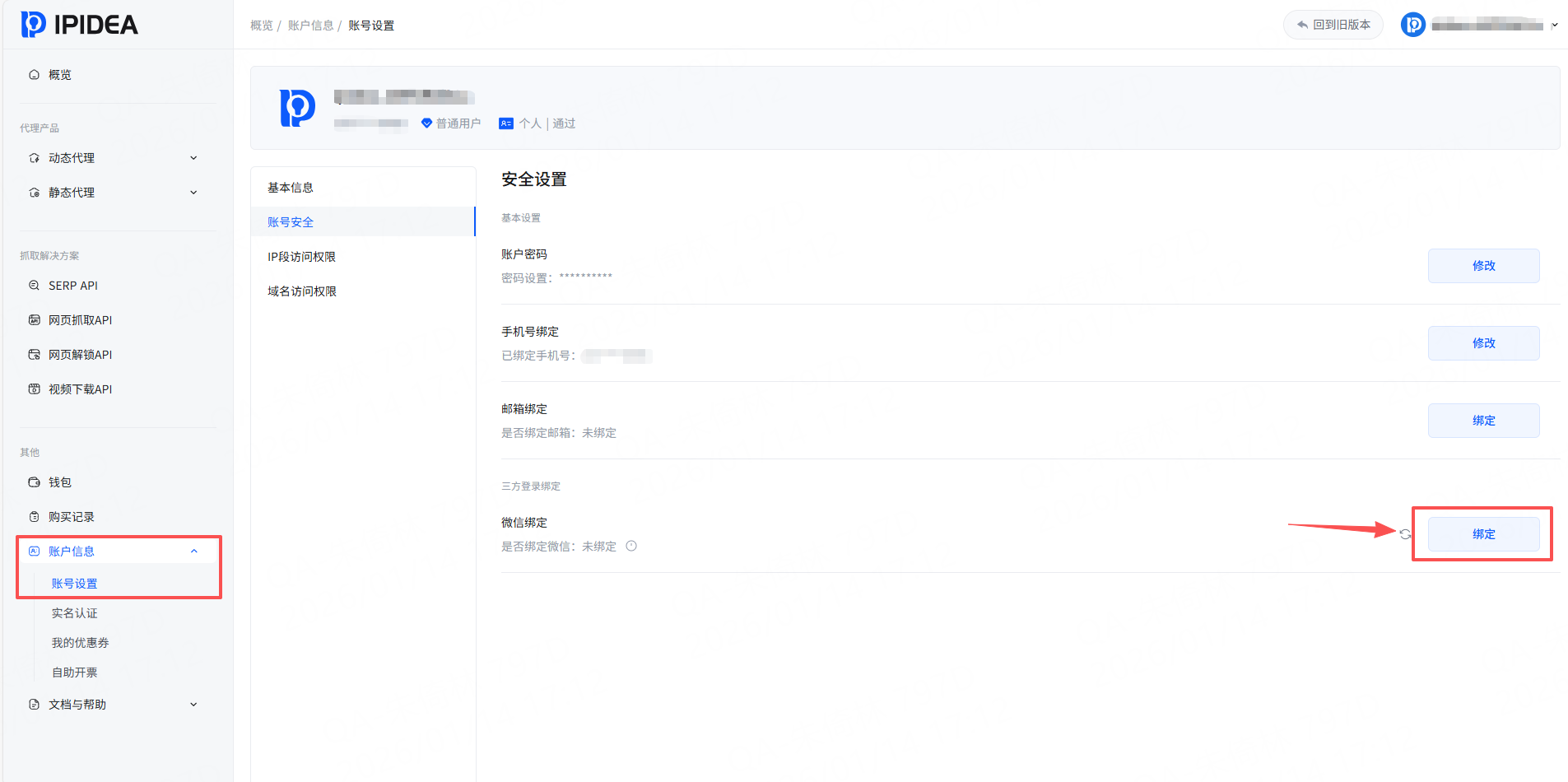The height and width of the screenshot is (782, 1568).
Task: Open the IP段访问权限 tab
Action: click(301, 257)
